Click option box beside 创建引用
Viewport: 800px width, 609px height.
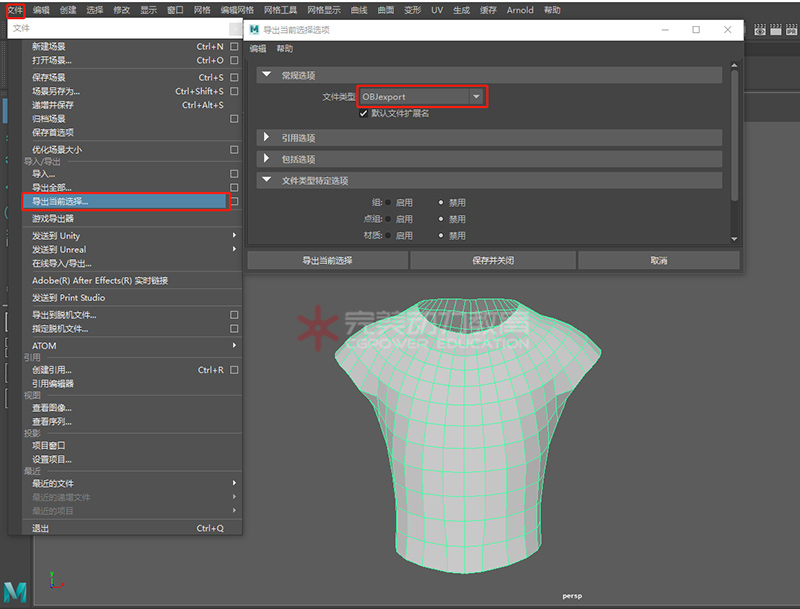[234, 370]
